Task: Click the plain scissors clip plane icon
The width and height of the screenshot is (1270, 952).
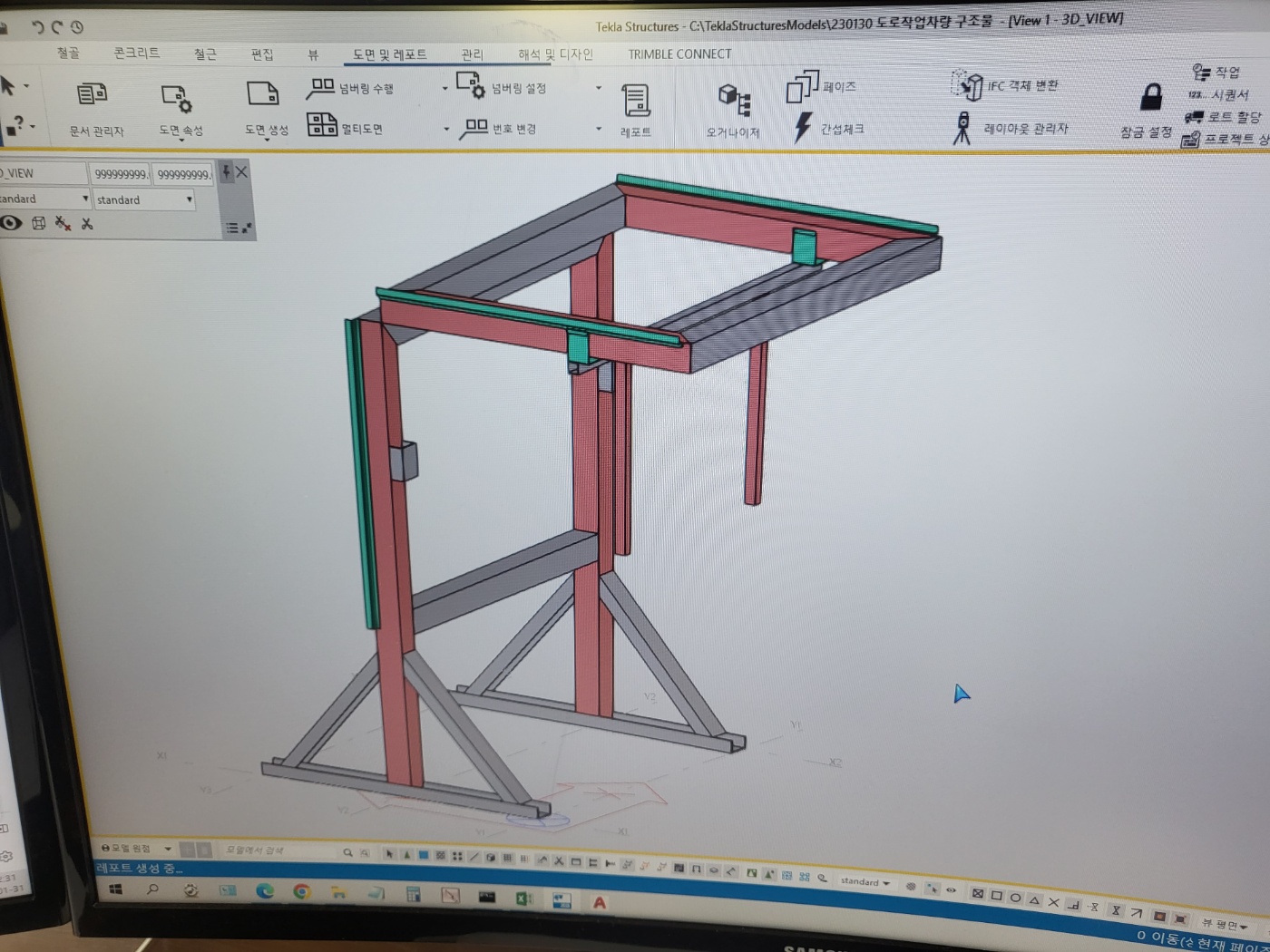Action: (87, 223)
